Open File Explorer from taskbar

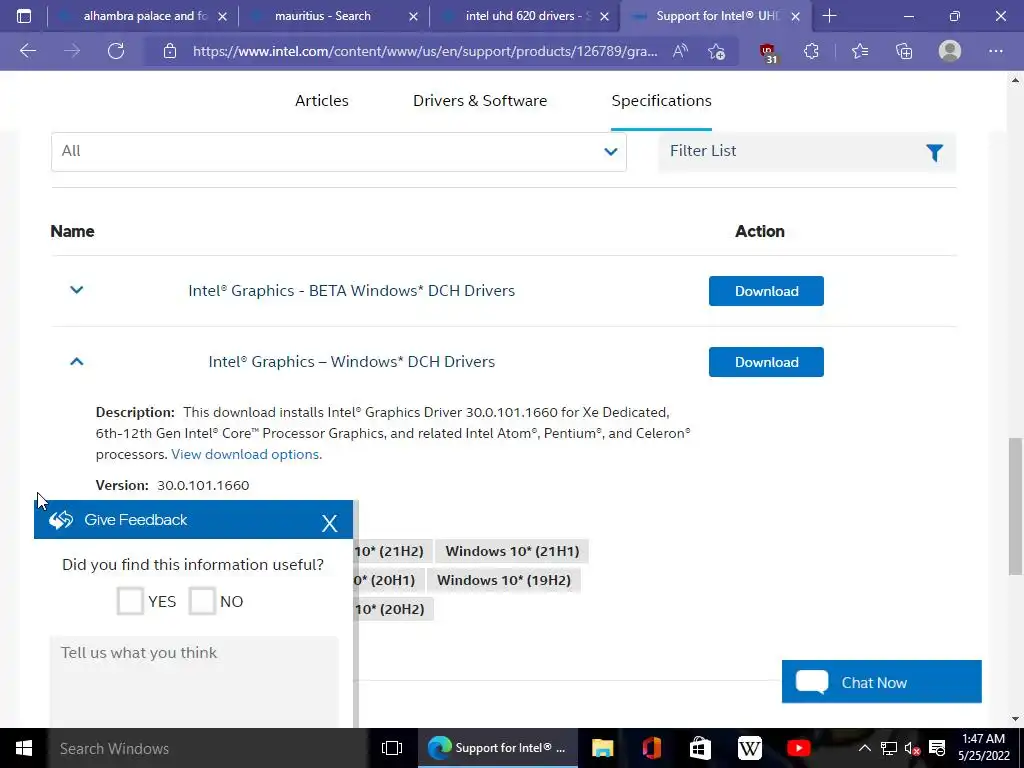tap(602, 748)
